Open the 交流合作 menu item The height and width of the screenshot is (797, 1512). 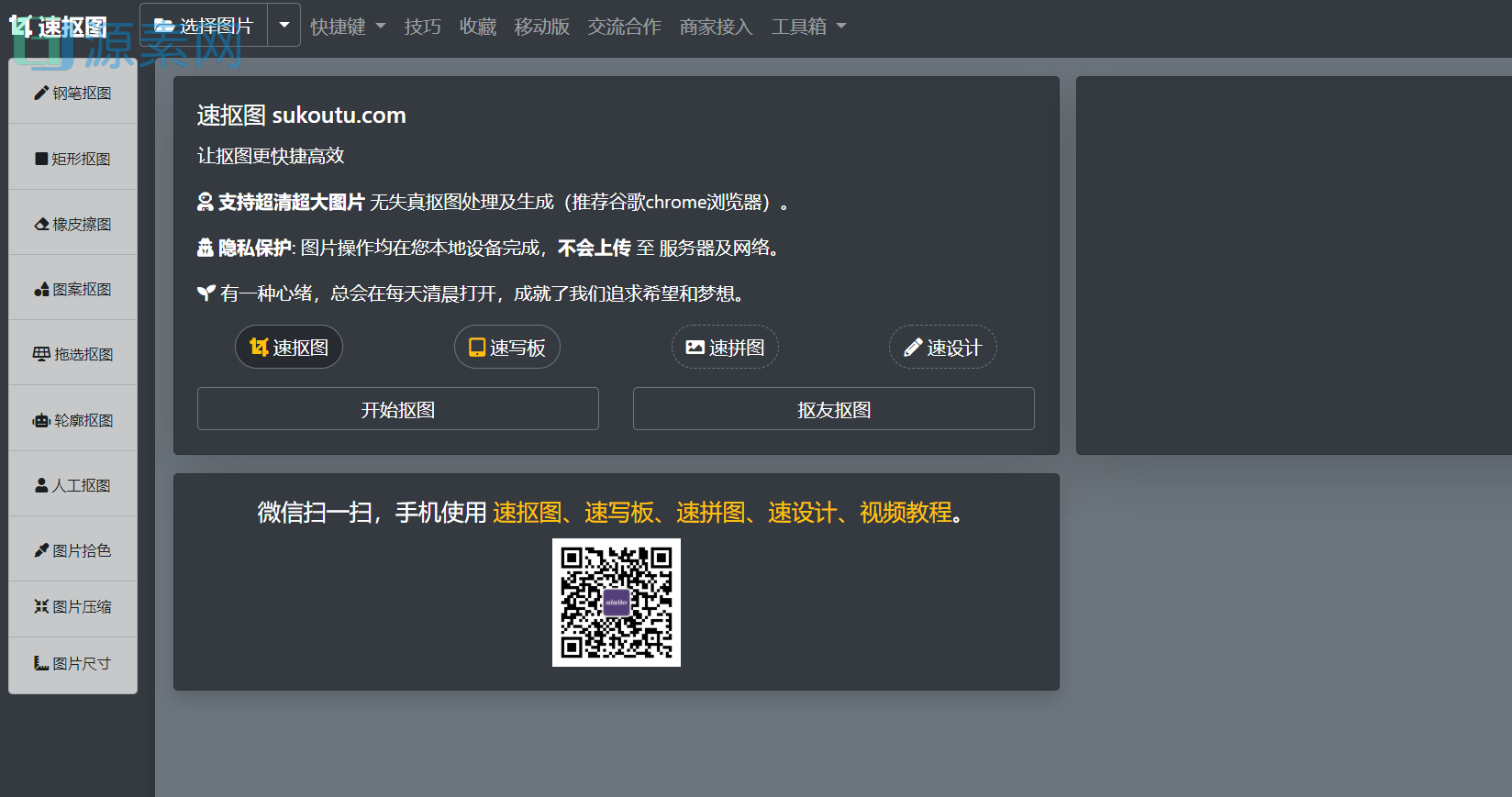point(625,27)
